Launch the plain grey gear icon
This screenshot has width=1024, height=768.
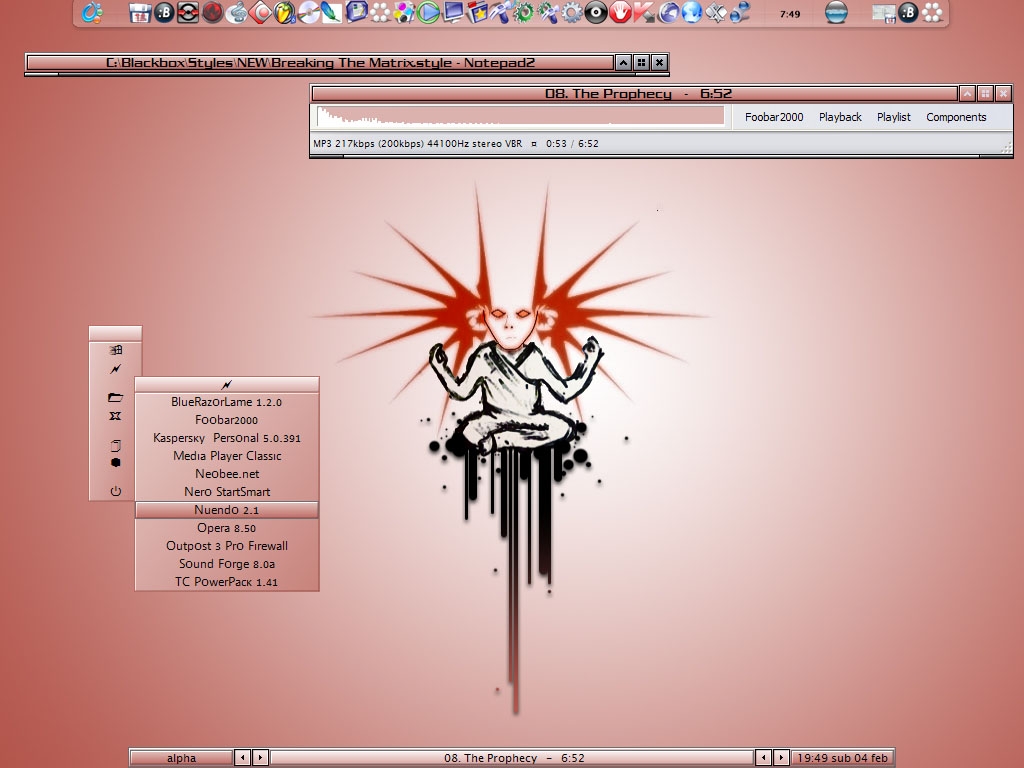tap(572, 12)
